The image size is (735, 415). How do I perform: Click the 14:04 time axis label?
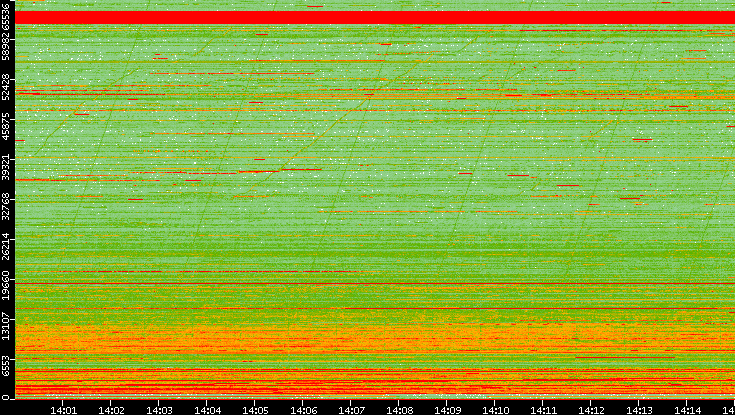(x=207, y=410)
